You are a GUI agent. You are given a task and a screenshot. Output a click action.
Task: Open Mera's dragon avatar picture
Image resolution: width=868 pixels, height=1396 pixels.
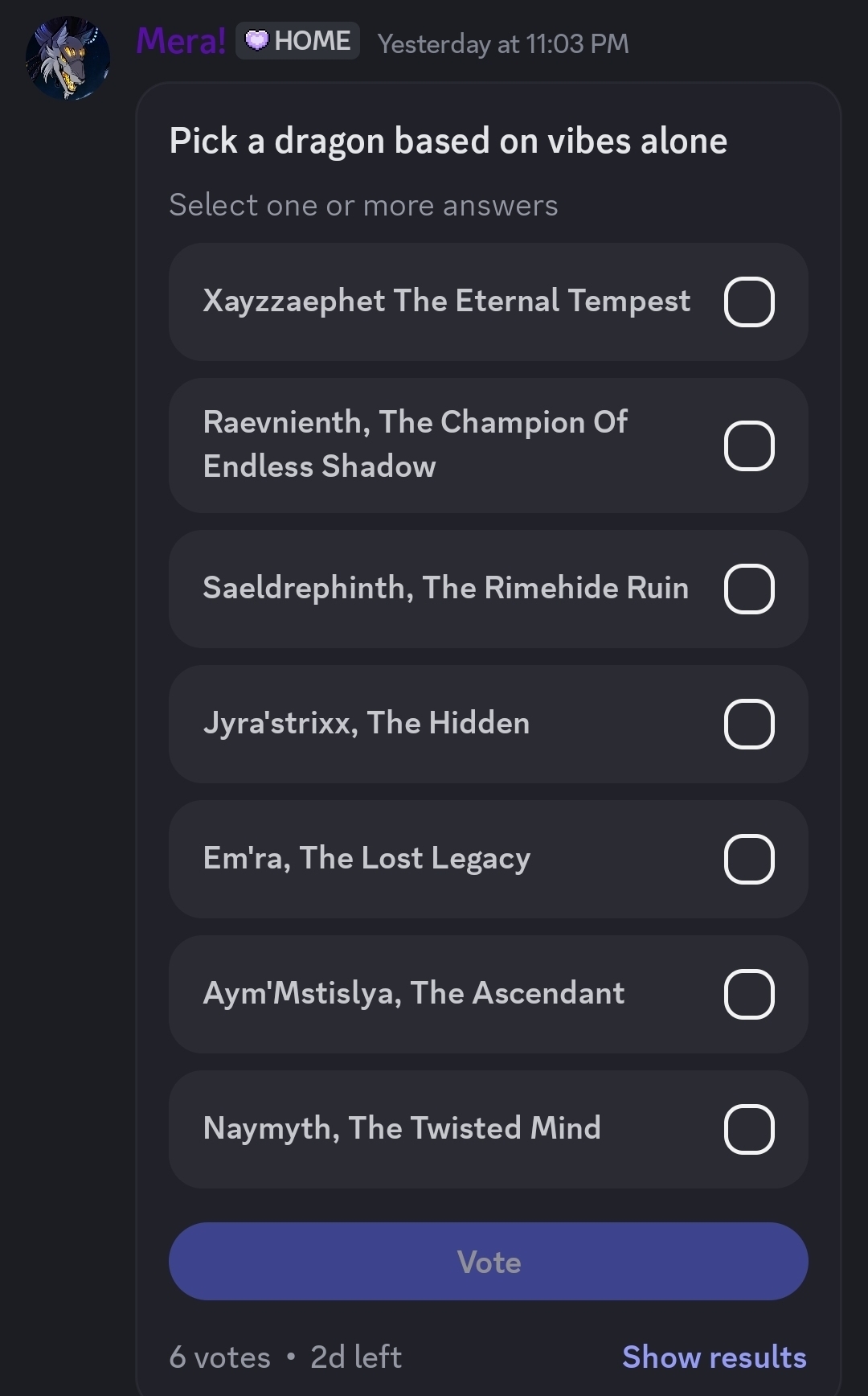pyautogui.click(x=68, y=58)
